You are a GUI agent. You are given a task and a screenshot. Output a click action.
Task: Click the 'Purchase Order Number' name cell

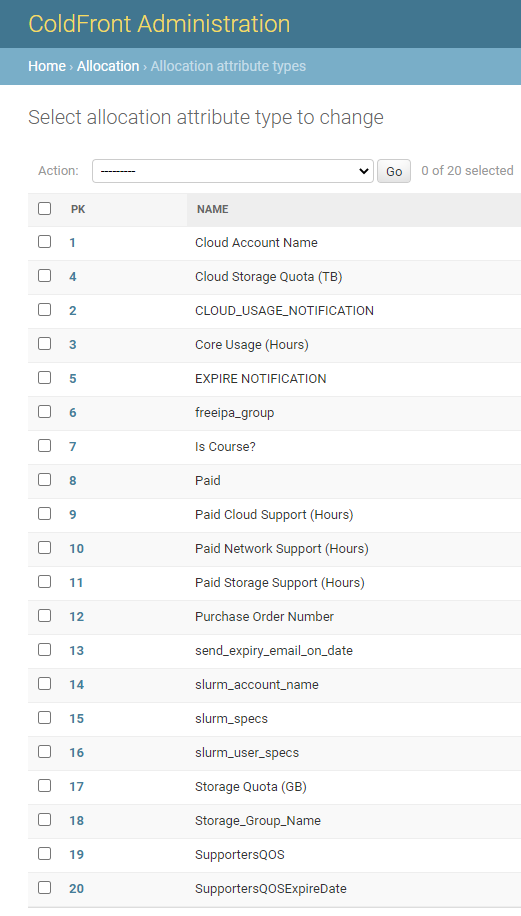(265, 616)
